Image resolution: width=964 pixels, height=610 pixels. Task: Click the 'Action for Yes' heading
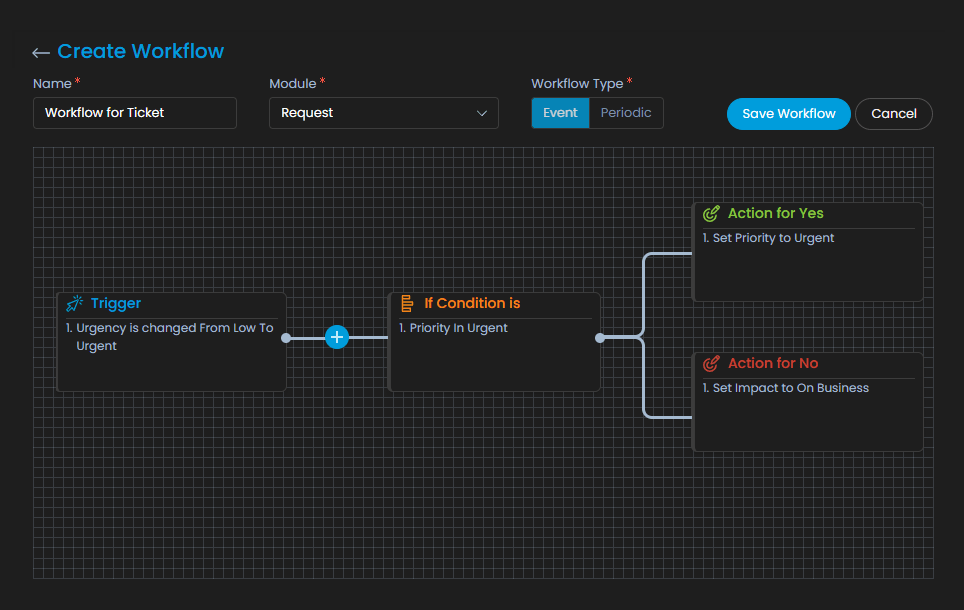click(776, 213)
